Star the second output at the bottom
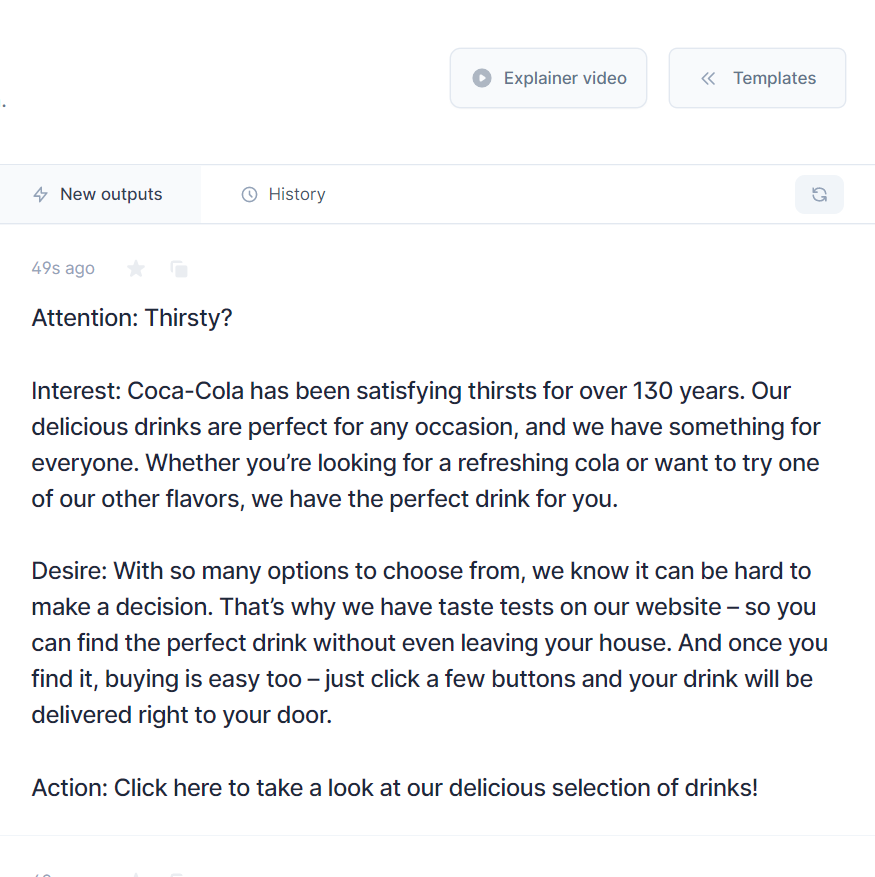 pyautogui.click(x=135, y=874)
